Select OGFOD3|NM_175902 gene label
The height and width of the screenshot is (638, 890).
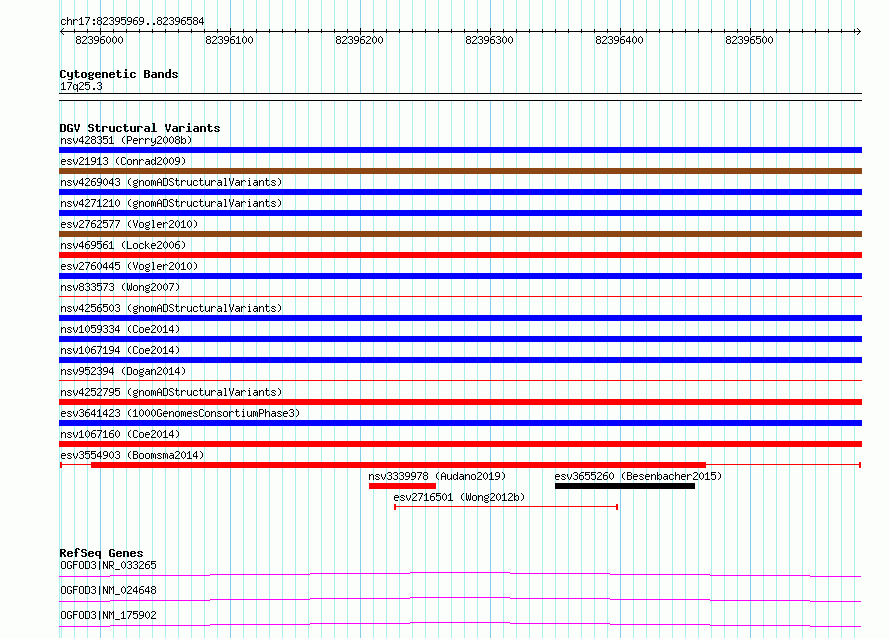point(108,615)
